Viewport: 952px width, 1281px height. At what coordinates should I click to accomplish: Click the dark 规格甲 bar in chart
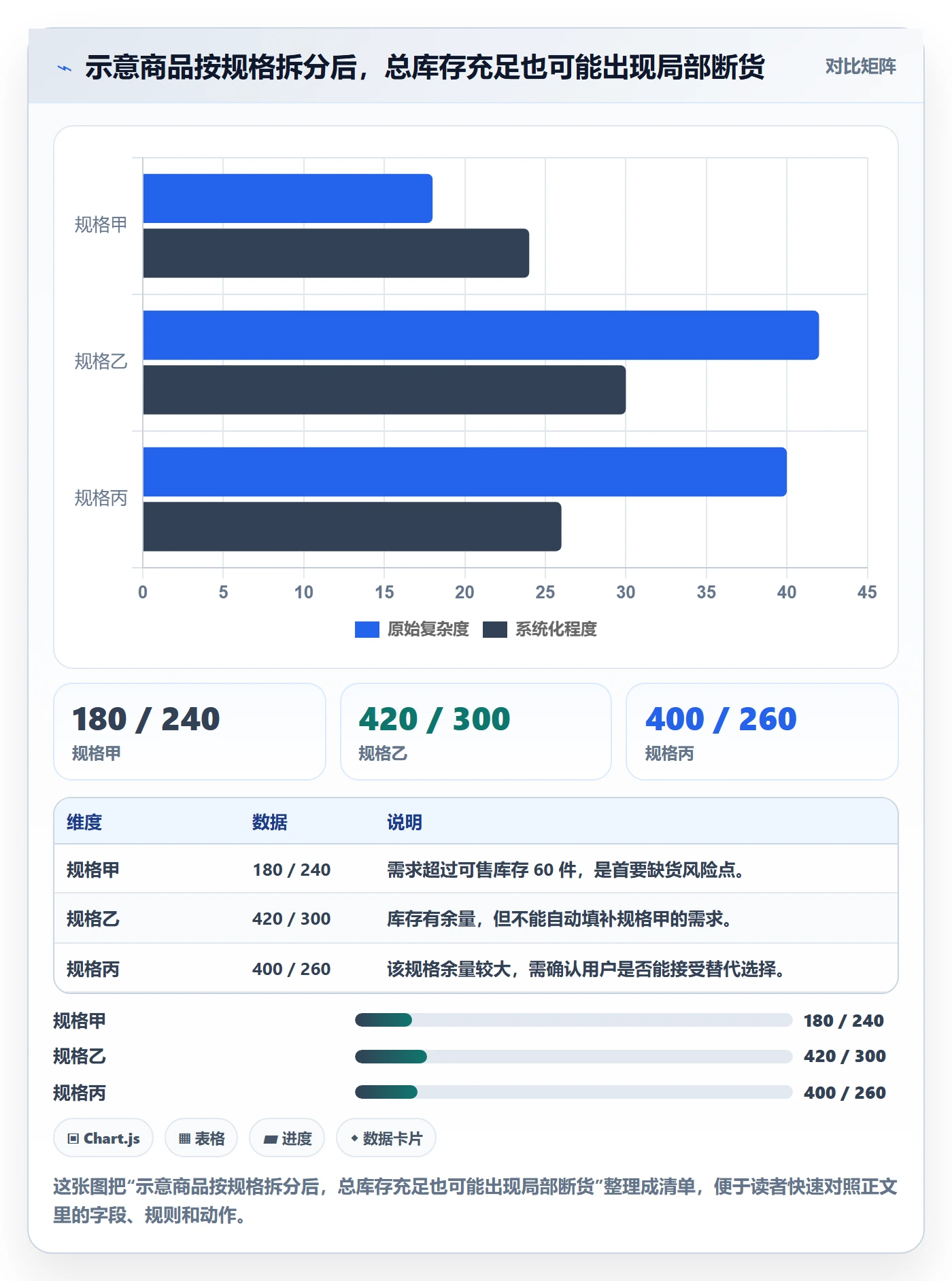tap(336, 253)
